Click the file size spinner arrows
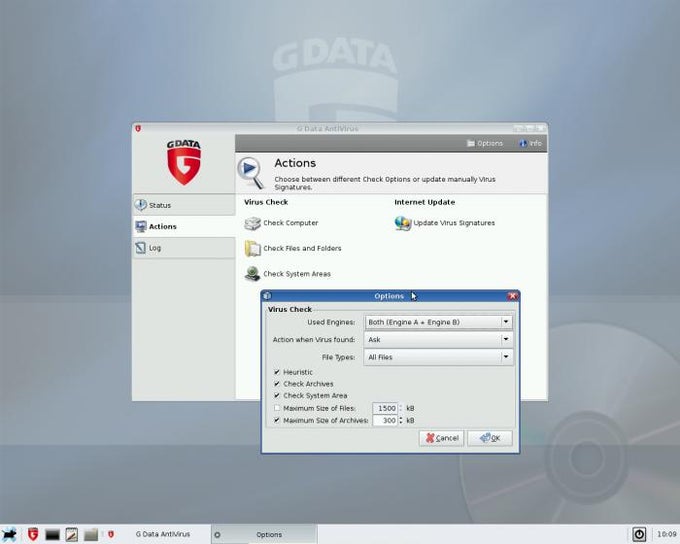The width and height of the screenshot is (680, 544). click(x=401, y=408)
